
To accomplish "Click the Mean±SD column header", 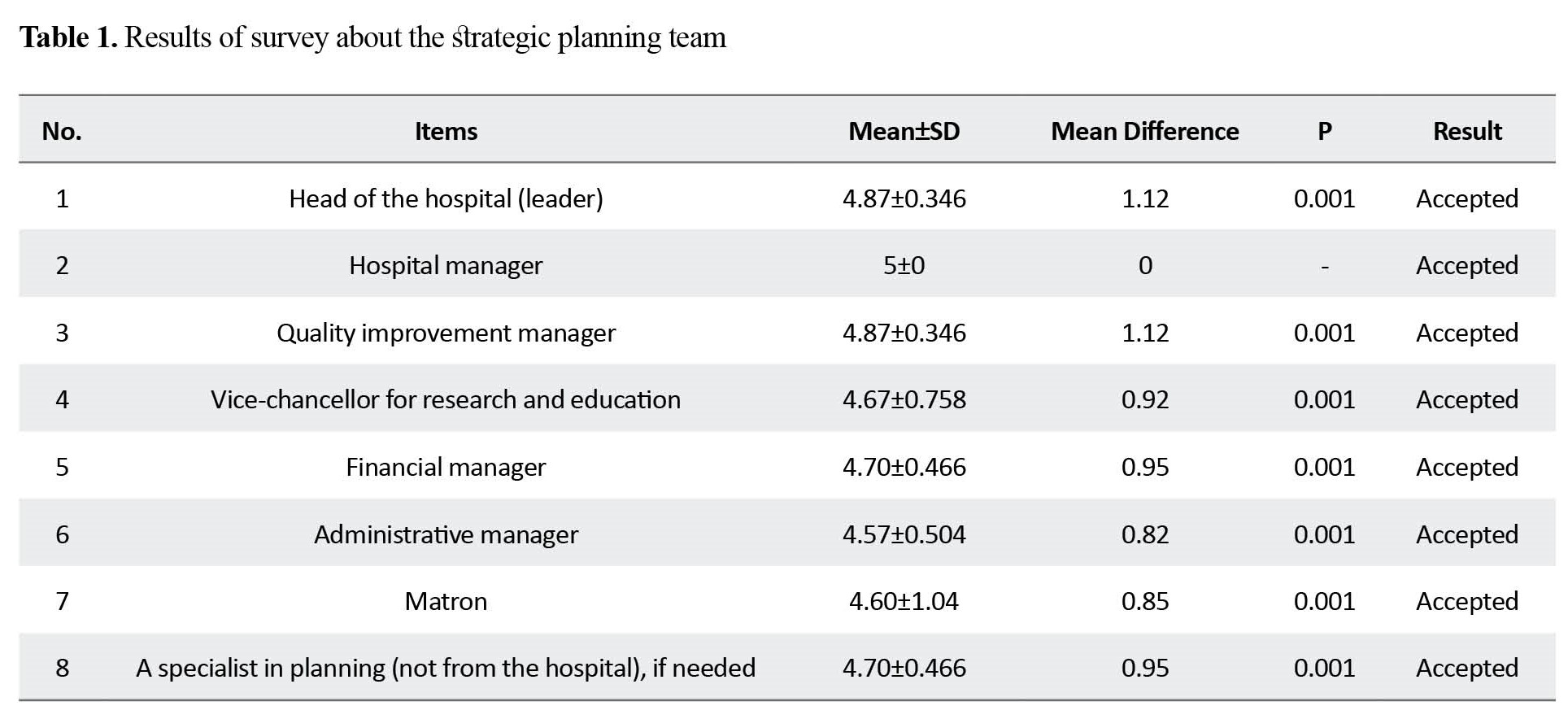I will (x=904, y=131).
